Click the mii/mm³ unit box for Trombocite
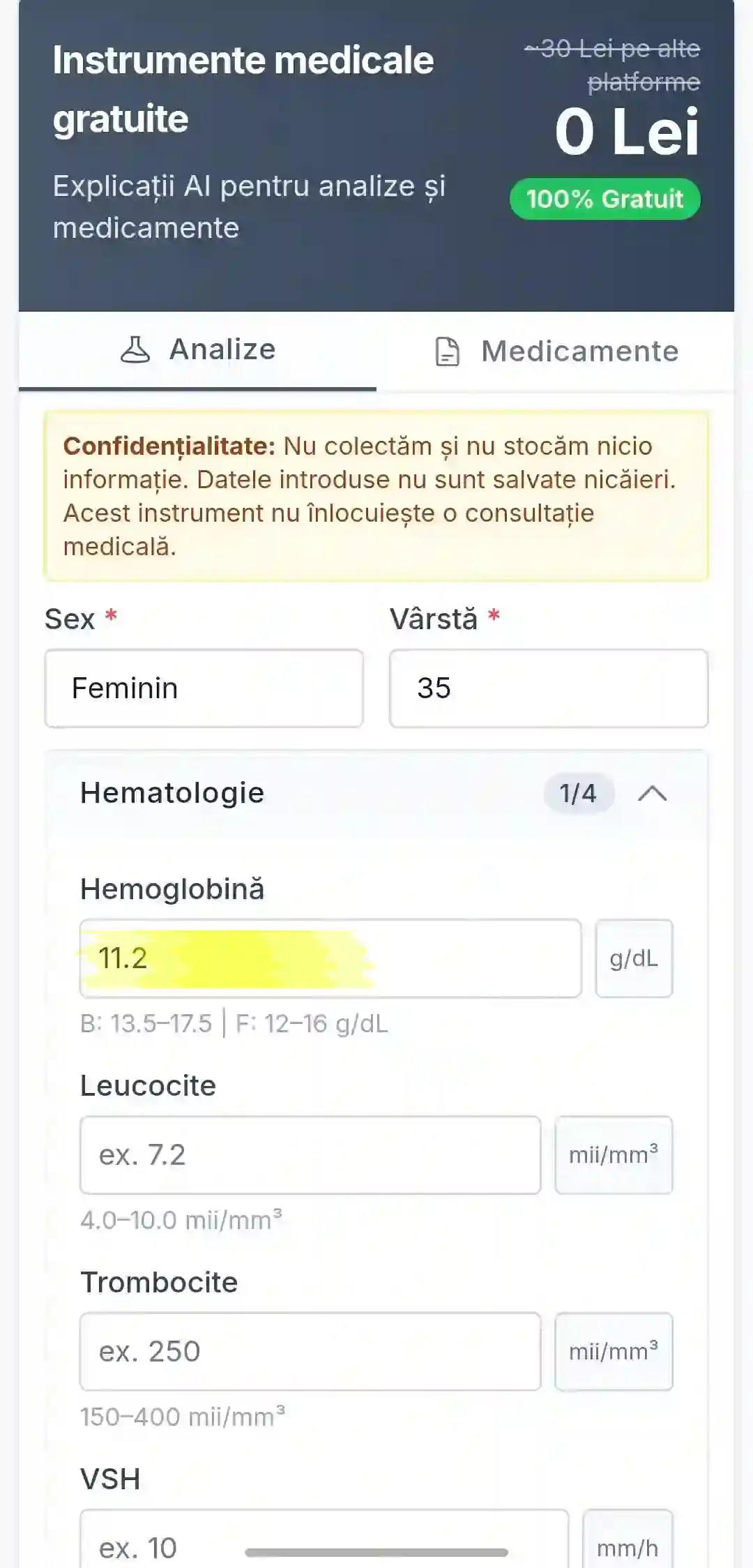Screen dimensions: 753x1568 pyautogui.click(x=614, y=1351)
